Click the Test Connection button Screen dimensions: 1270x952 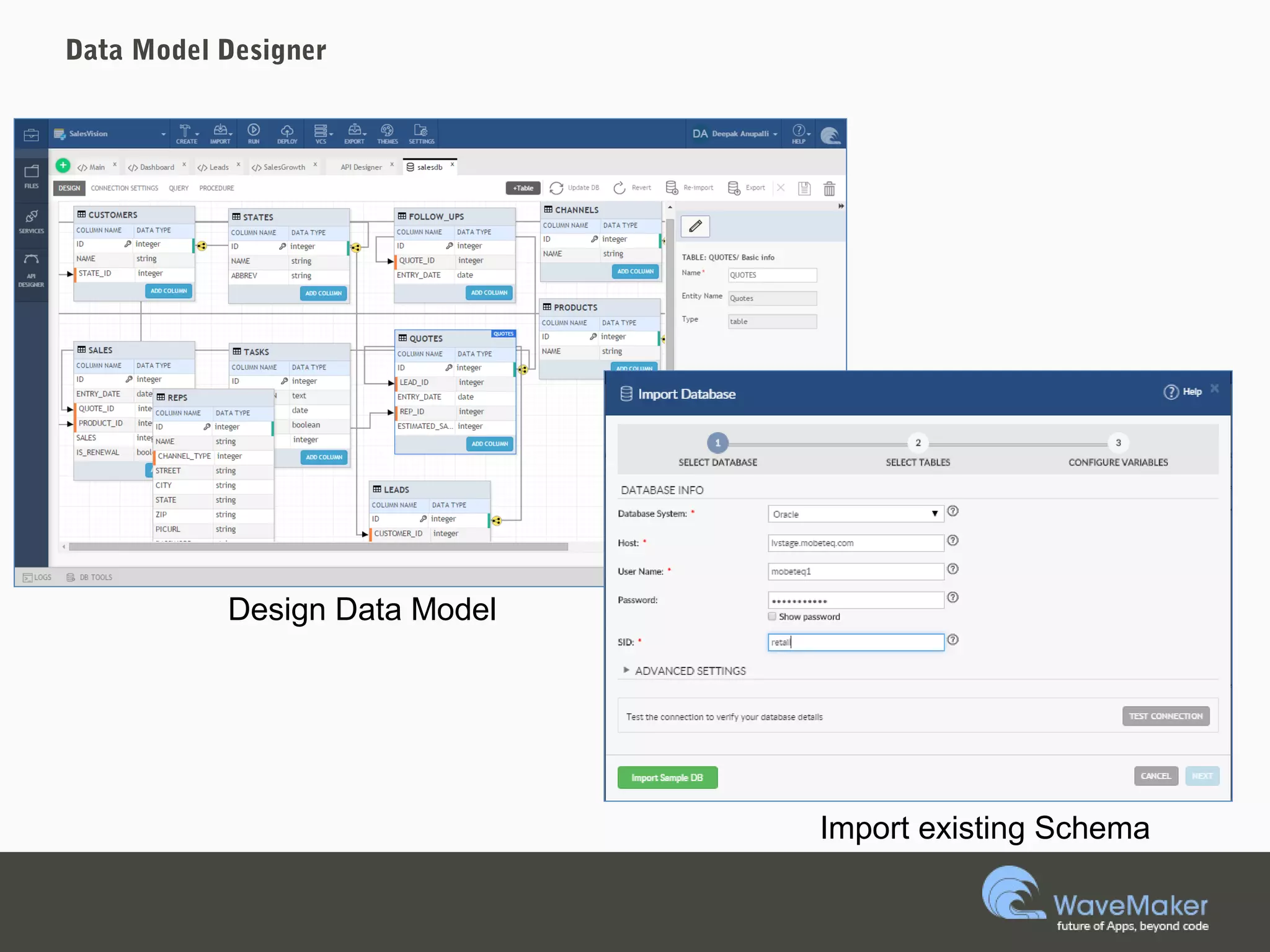(1166, 716)
